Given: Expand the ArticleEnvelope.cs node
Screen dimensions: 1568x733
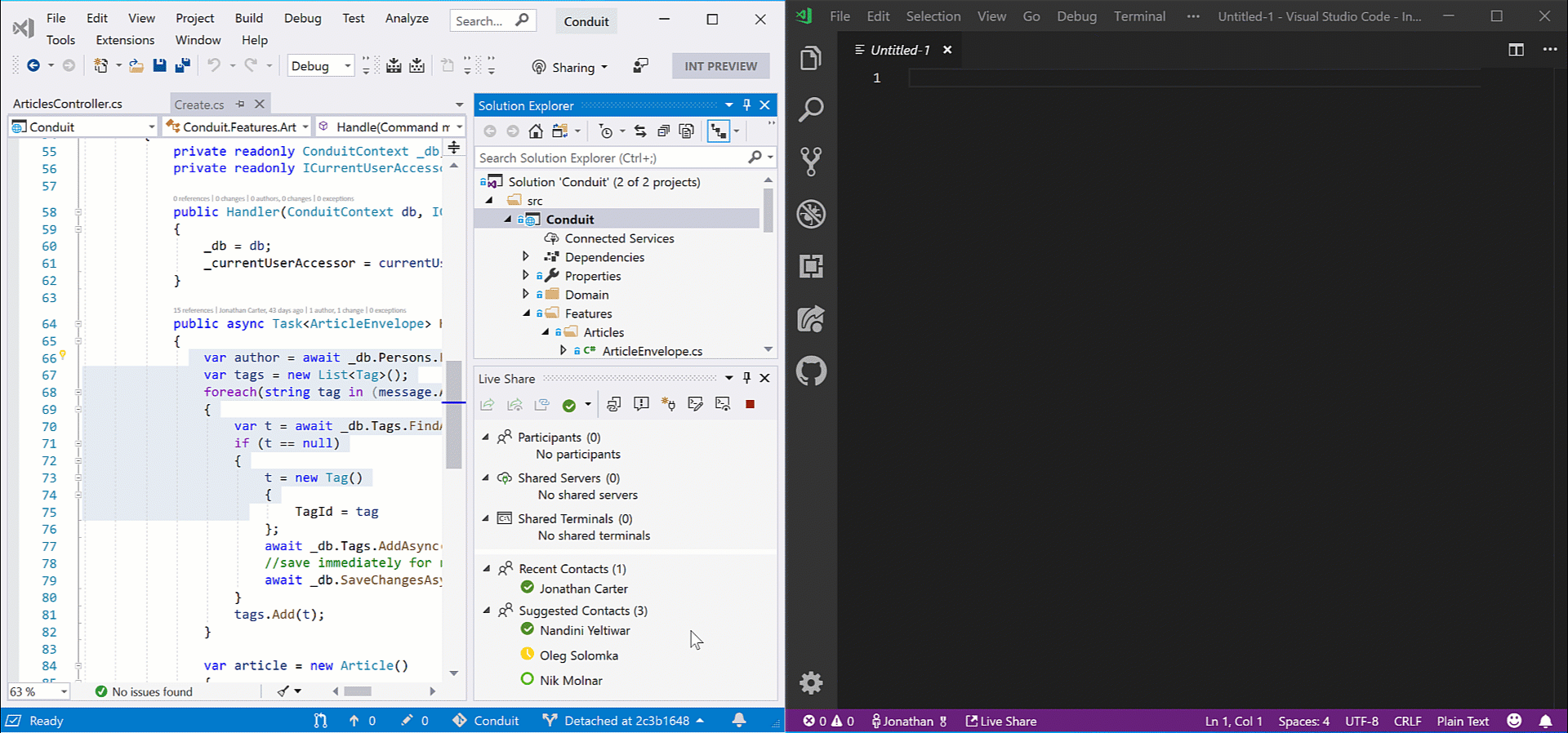Looking at the screenshot, I should click(x=563, y=350).
